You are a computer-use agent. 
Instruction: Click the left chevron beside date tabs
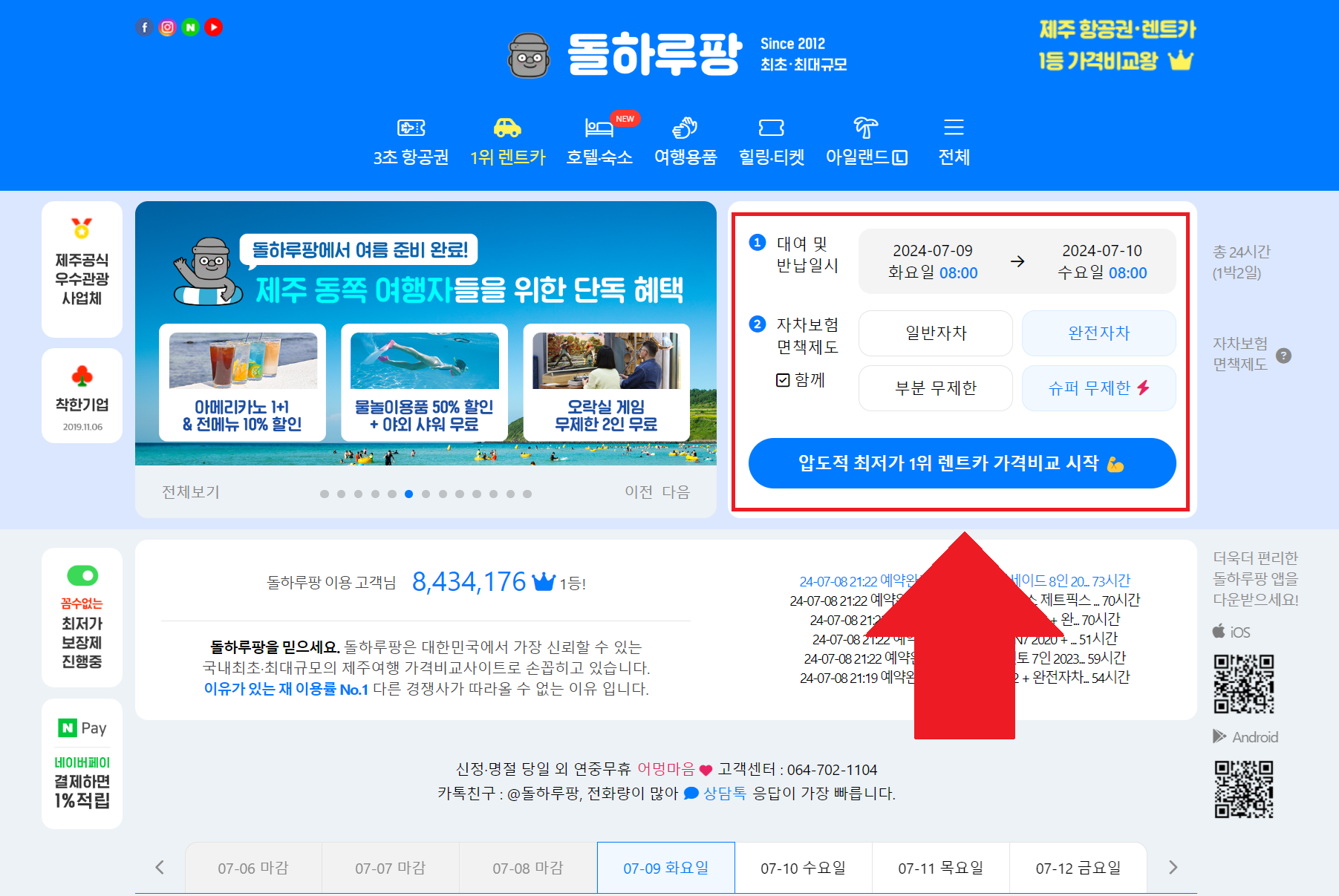click(160, 867)
